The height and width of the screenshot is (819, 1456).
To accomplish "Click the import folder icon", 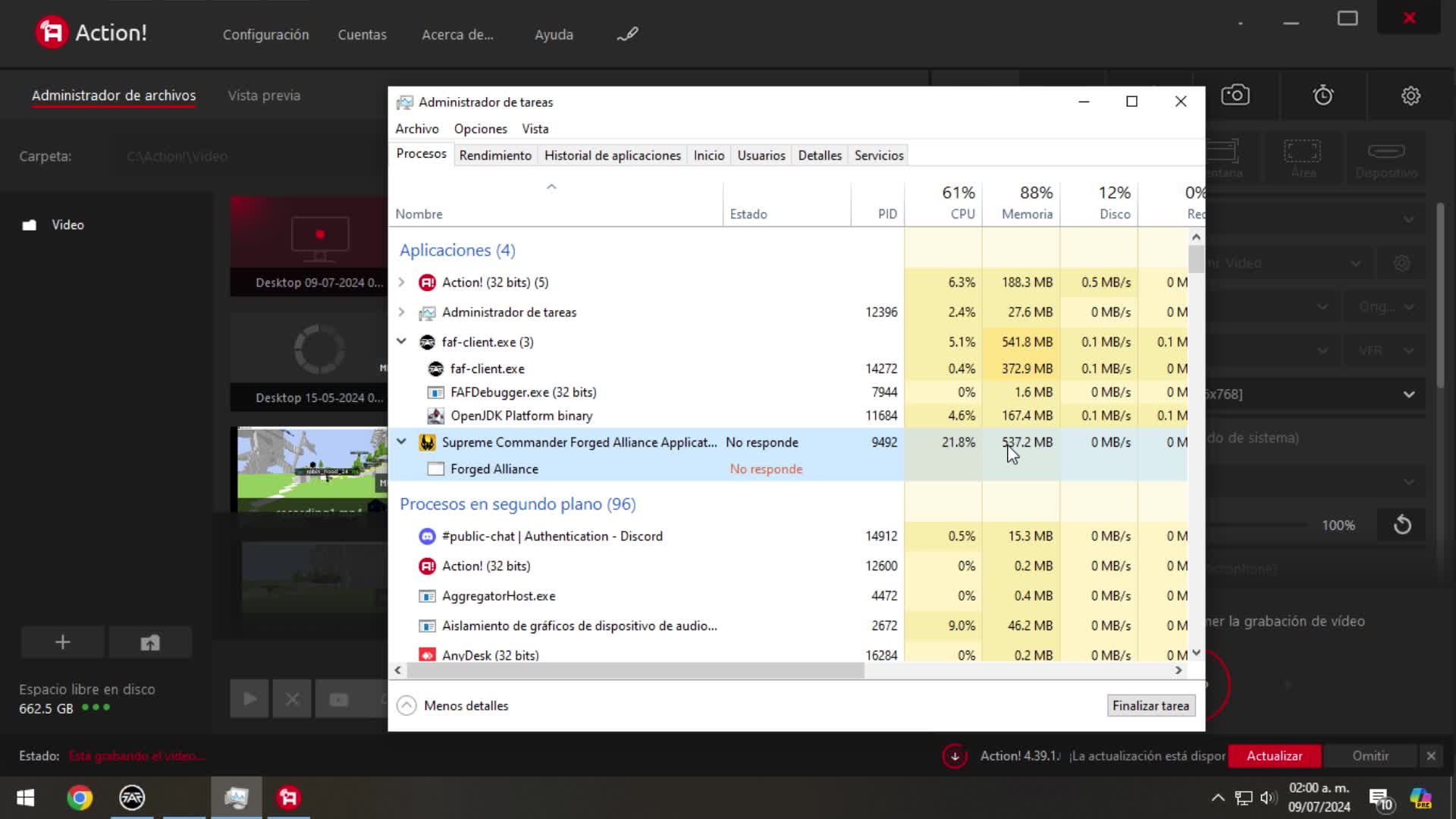I will (x=150, y=642).
